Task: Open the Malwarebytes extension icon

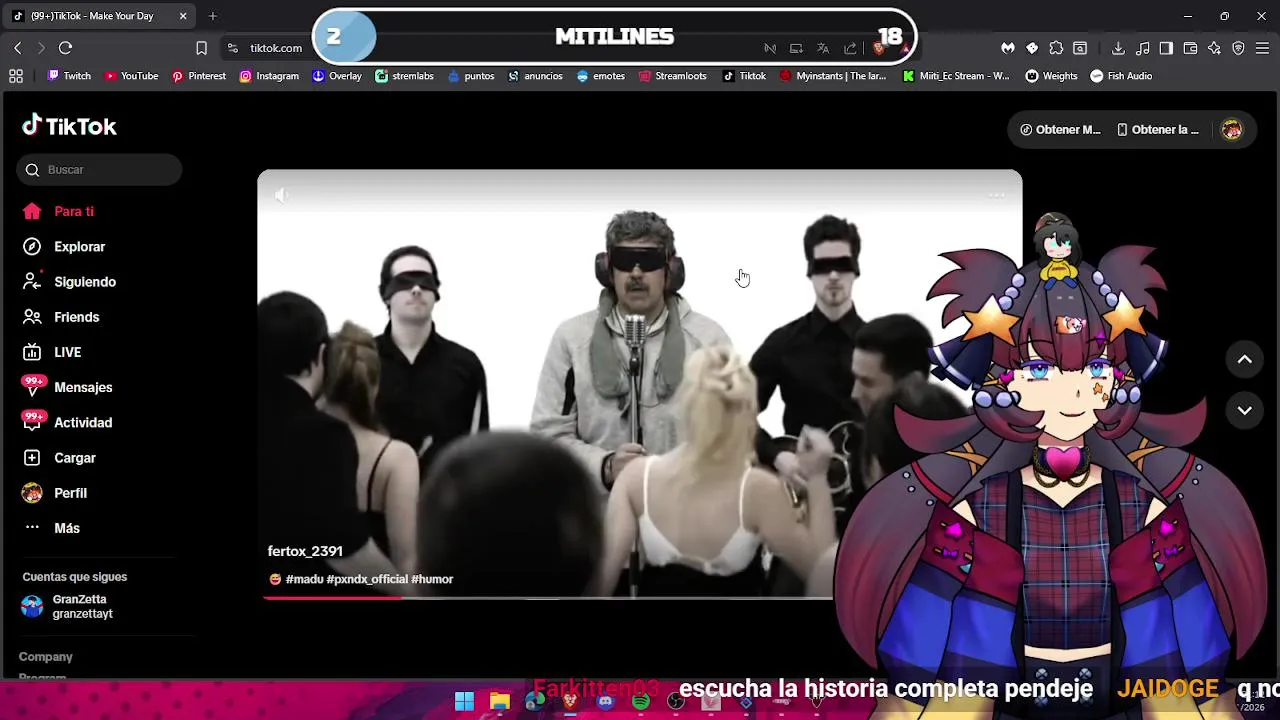Action: coord(1008,48)
